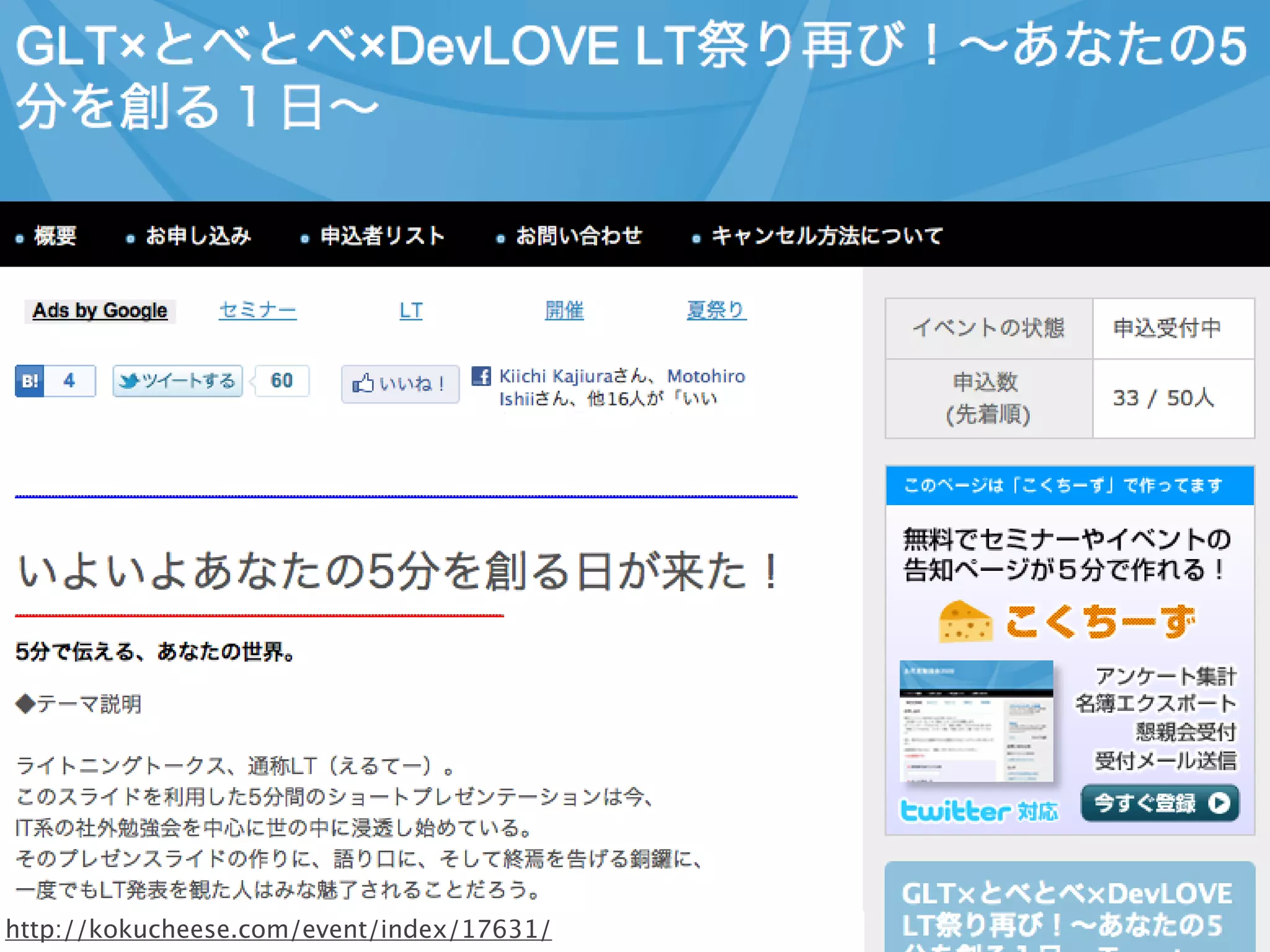The image size is (1270, 952).
Task: Click the 夏祭り ad link
Action: coord(716,310)
